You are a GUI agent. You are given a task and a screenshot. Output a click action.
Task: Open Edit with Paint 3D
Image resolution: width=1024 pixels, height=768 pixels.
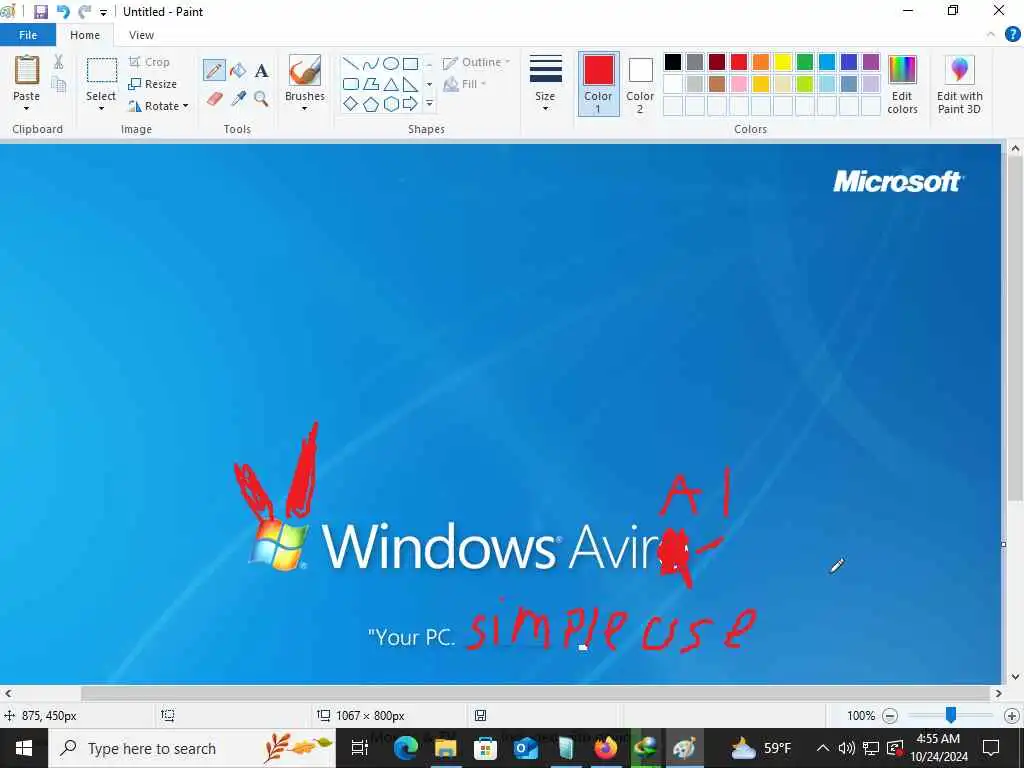(x=959, y=85)
